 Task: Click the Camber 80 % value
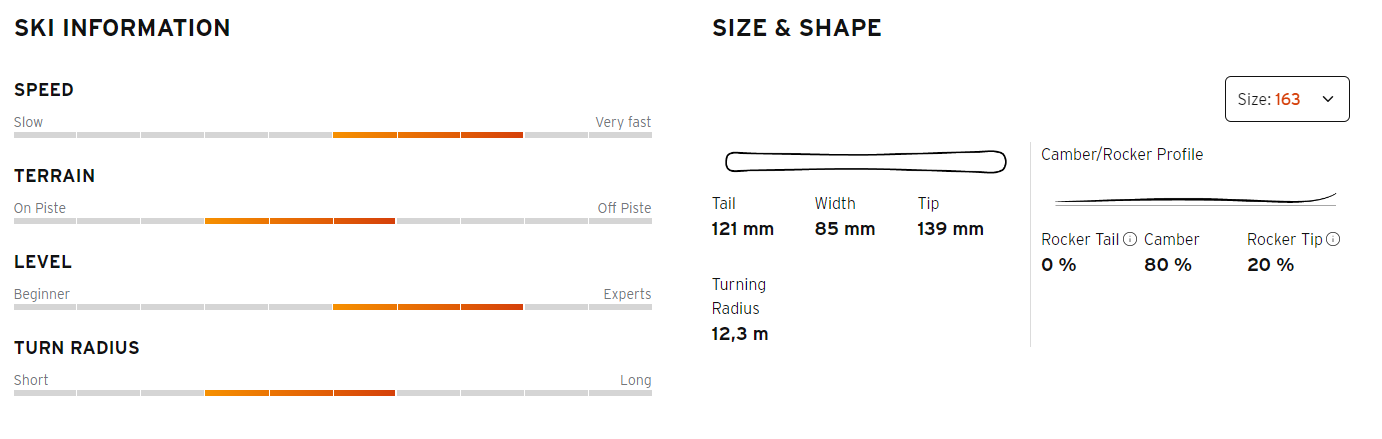click(1168, 265)
